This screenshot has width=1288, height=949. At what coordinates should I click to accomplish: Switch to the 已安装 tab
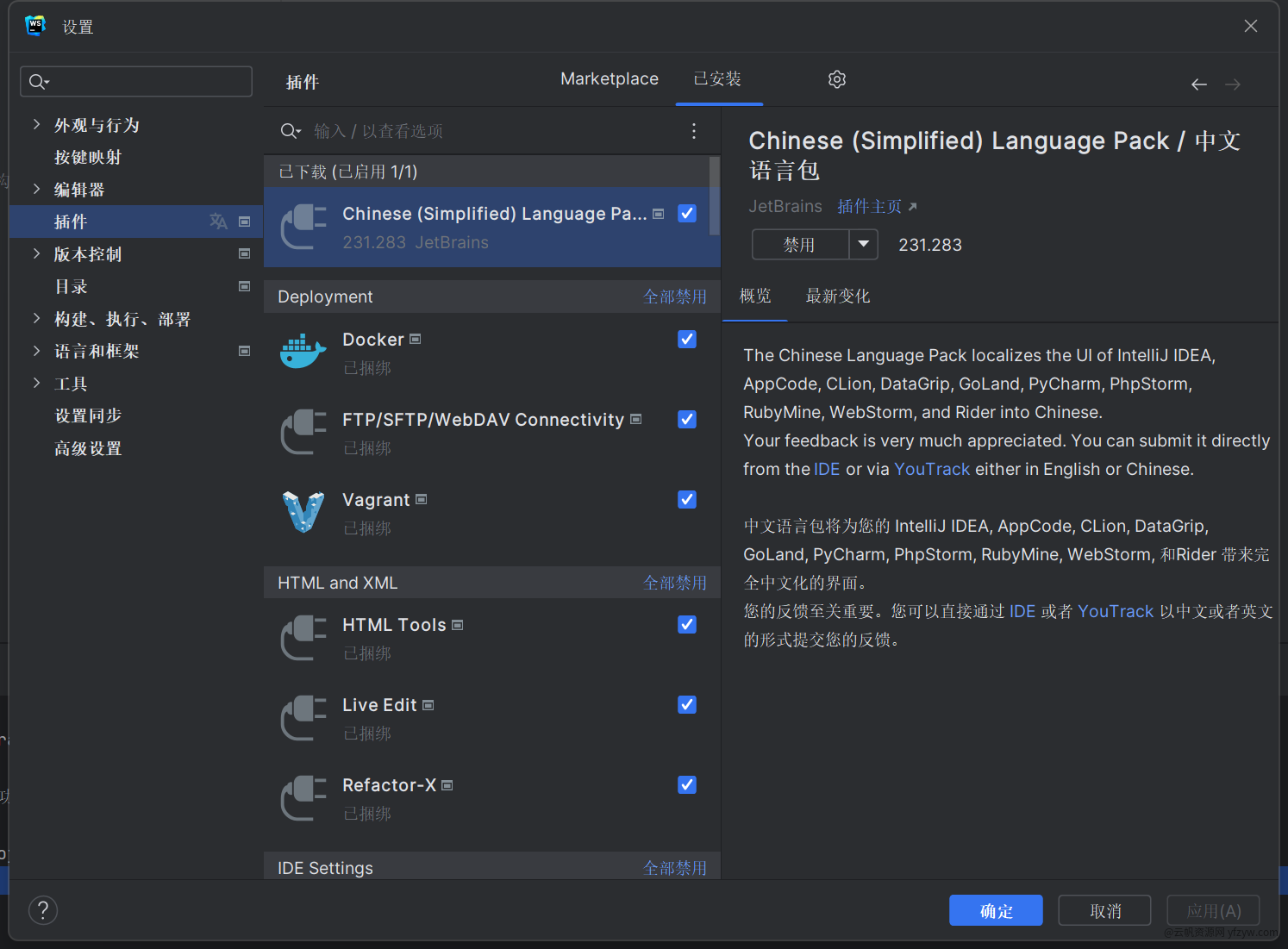coord(717,78)
